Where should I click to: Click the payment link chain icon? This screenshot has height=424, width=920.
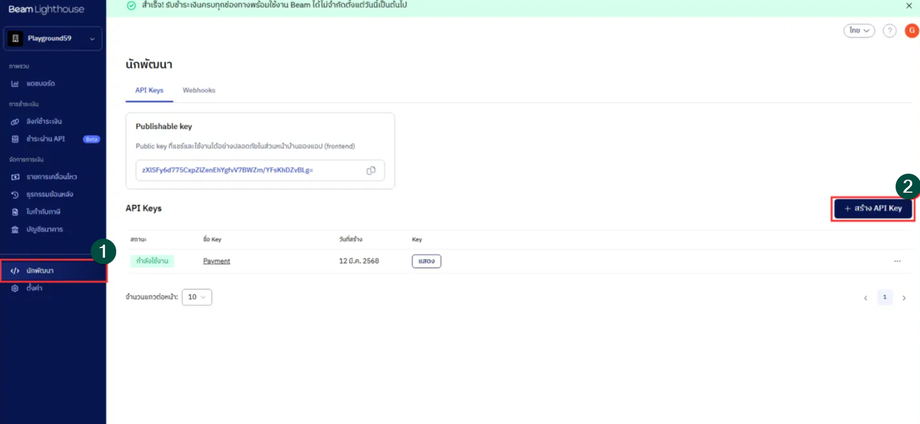pyautogui.click(x=15, y=121)
